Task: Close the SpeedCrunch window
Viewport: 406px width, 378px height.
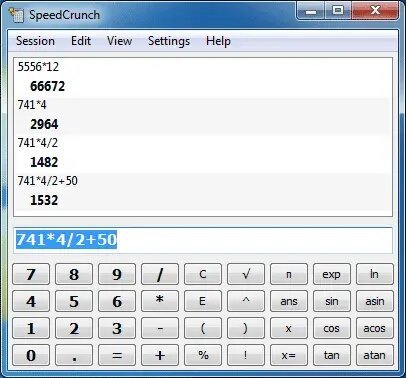Action: pos(375,11)
